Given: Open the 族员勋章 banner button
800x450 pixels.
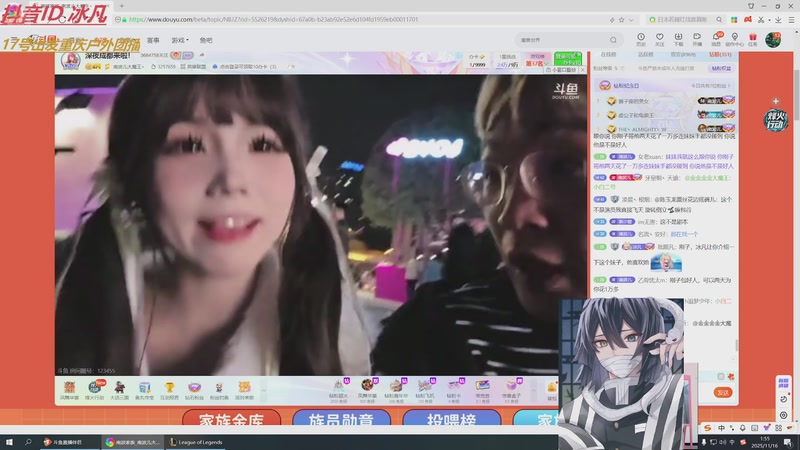Looking at the screenshot, I should [341, 417].
